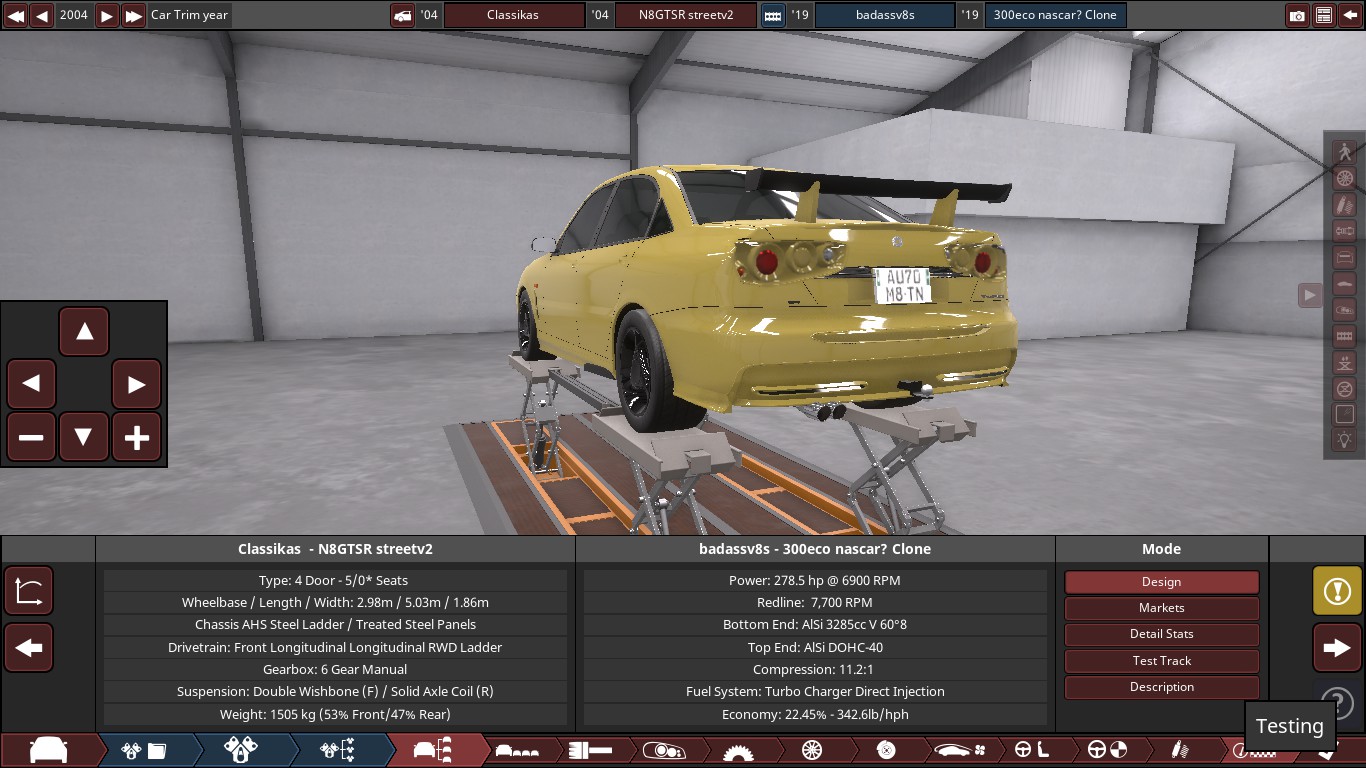This screenshot has height=768, width=1366.
Task: Toggle engine block view in sidebar
Action: pyautogui.click(x=1344, y=335)
